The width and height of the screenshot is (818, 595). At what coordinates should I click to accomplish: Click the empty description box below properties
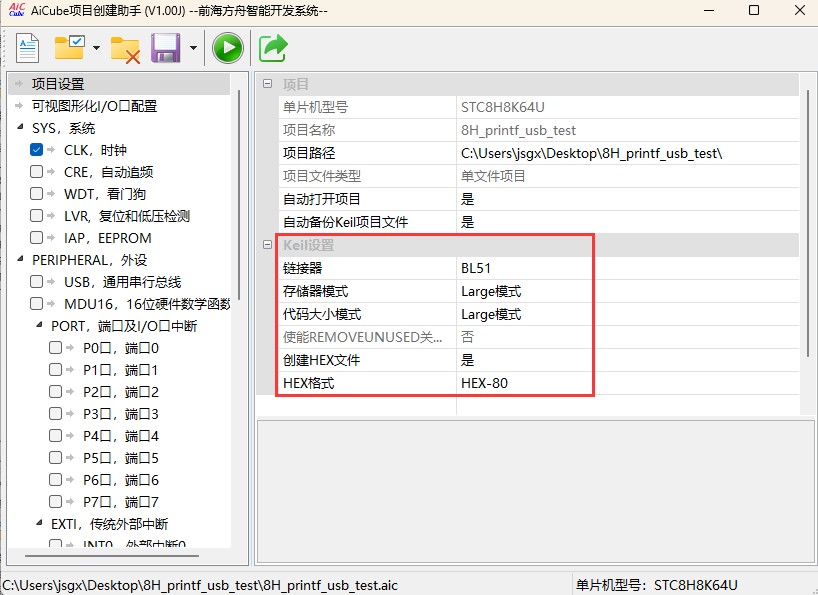pos(535,491)
